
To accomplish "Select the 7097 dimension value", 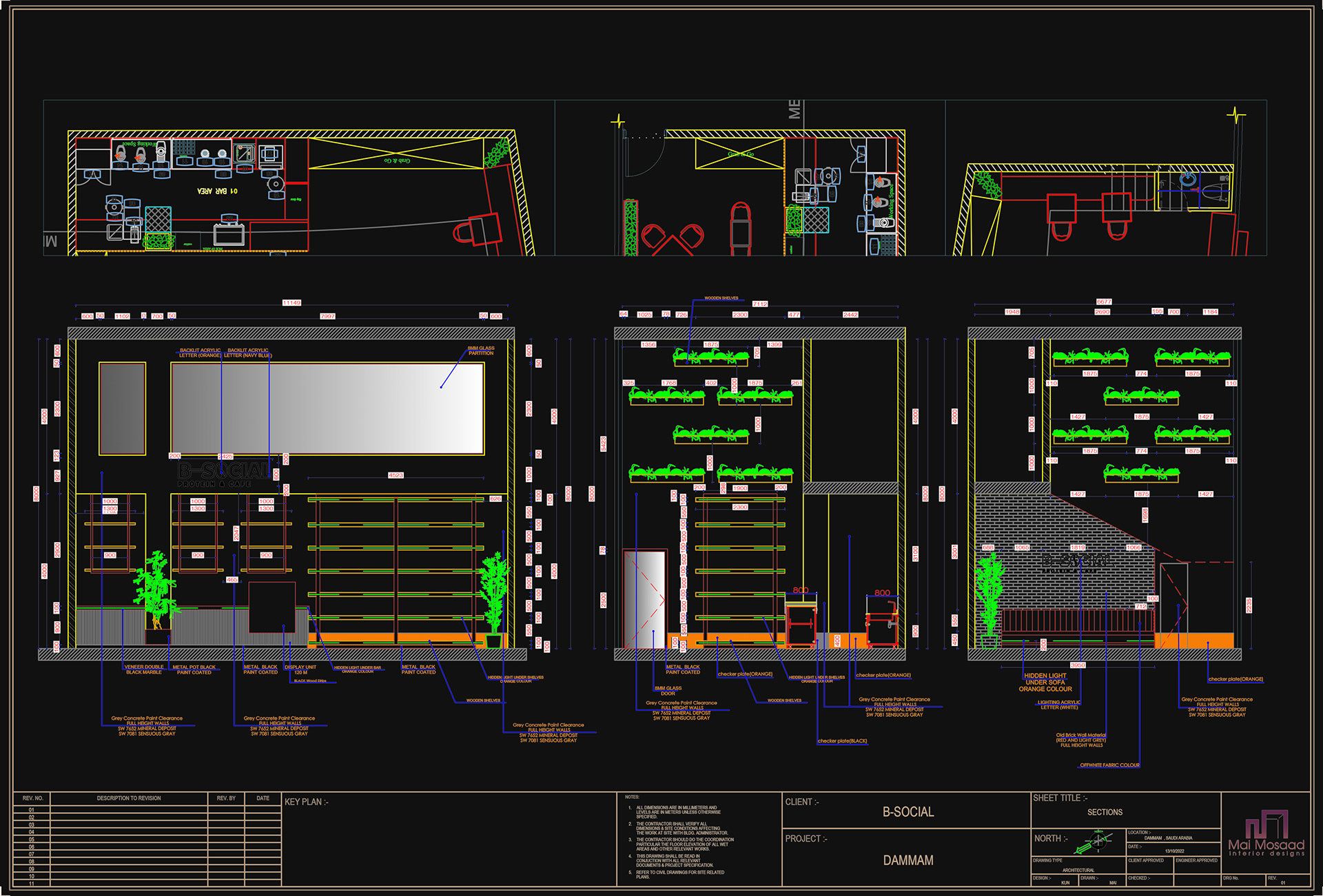I will point(327,316).
